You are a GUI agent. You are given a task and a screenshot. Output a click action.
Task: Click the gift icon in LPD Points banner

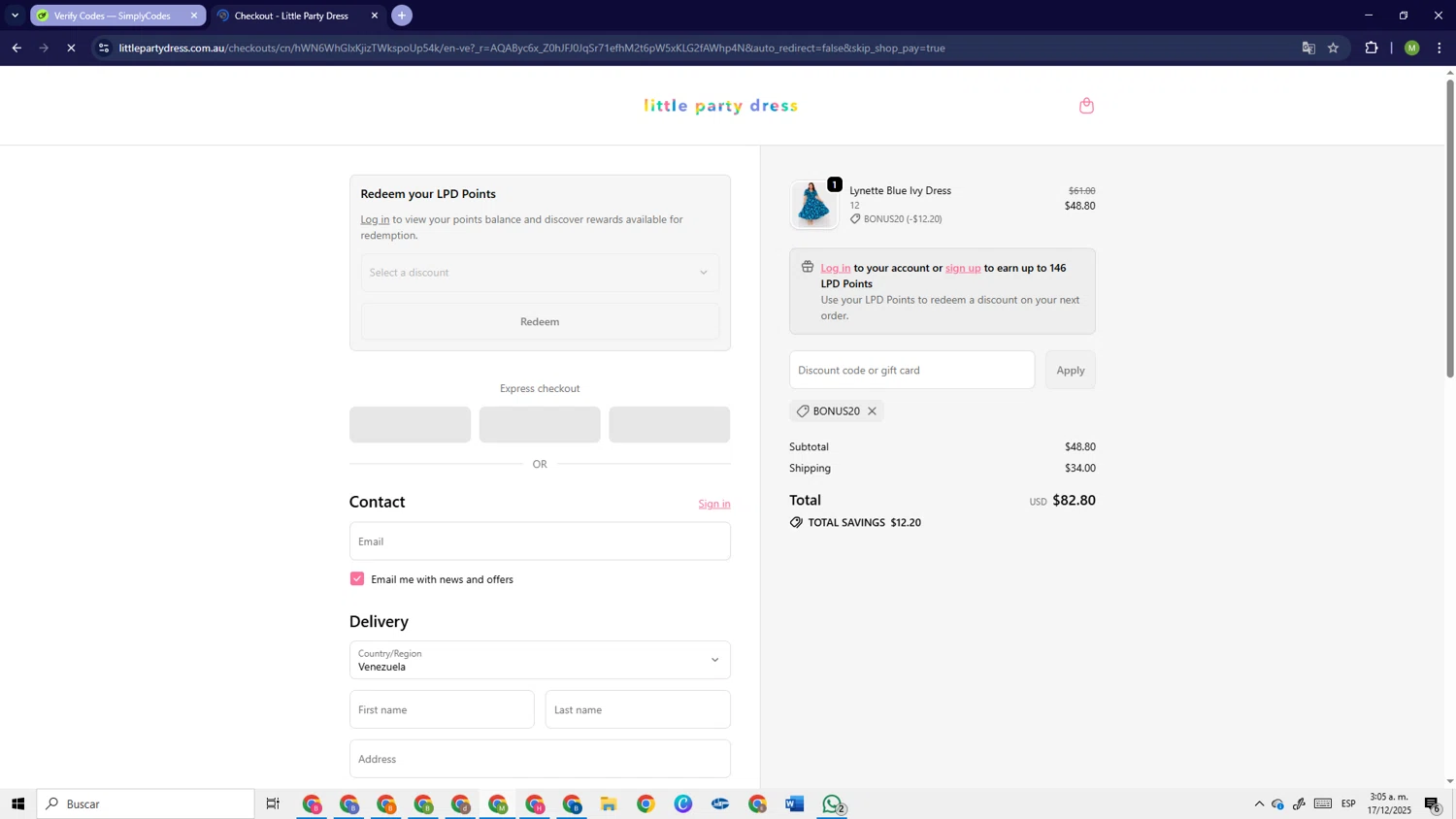pyautogui.click(x=808, y=267)
